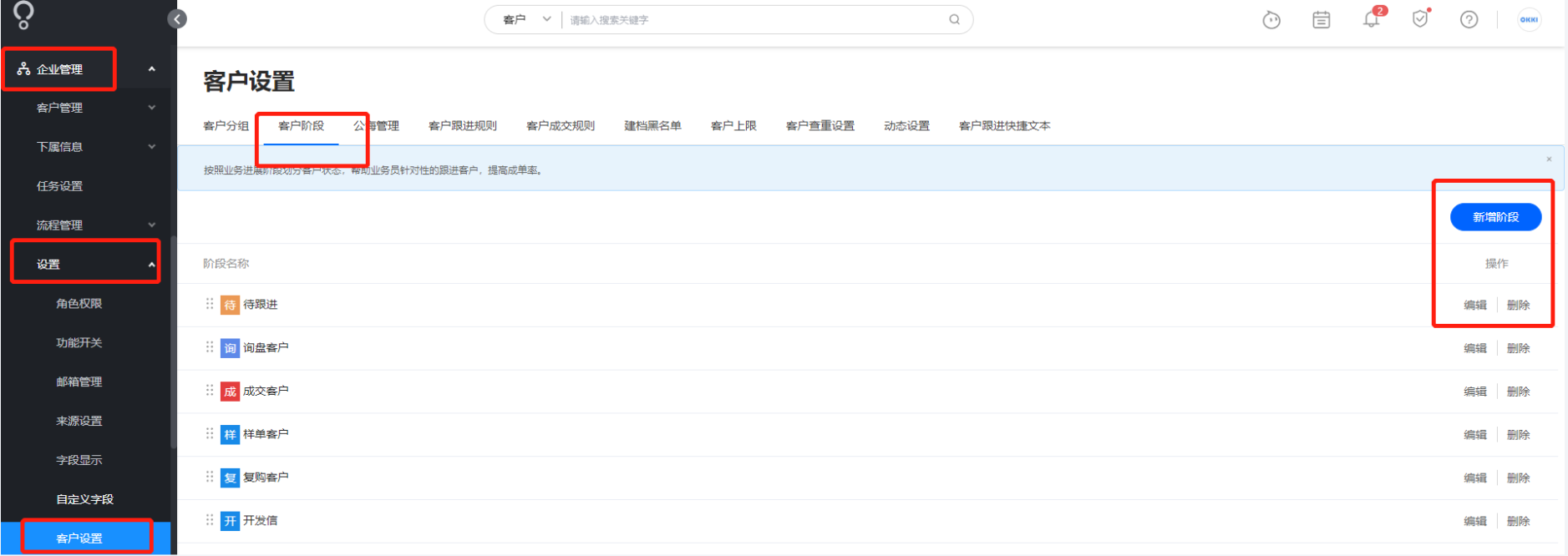Switch to 动态设置 tab
Screen dimensions: 1568x556
tap(906, 126)
